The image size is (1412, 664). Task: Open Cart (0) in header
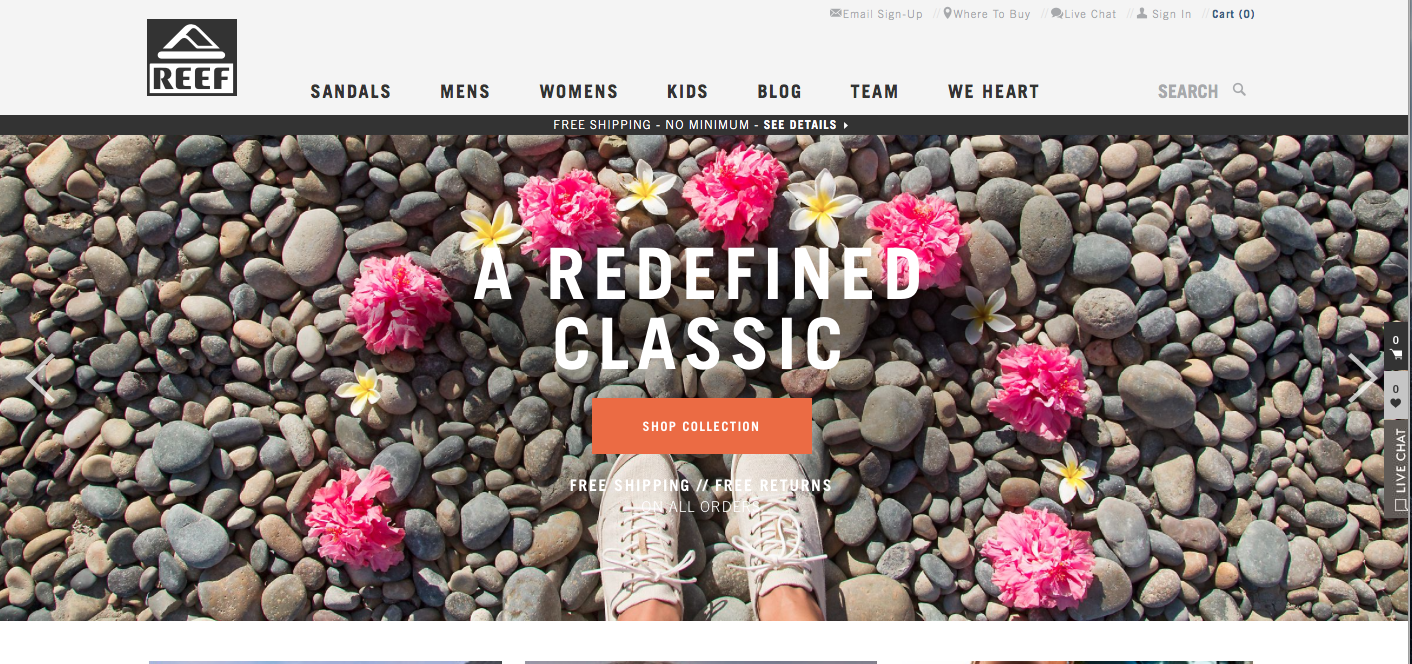tap(1233, 14)
